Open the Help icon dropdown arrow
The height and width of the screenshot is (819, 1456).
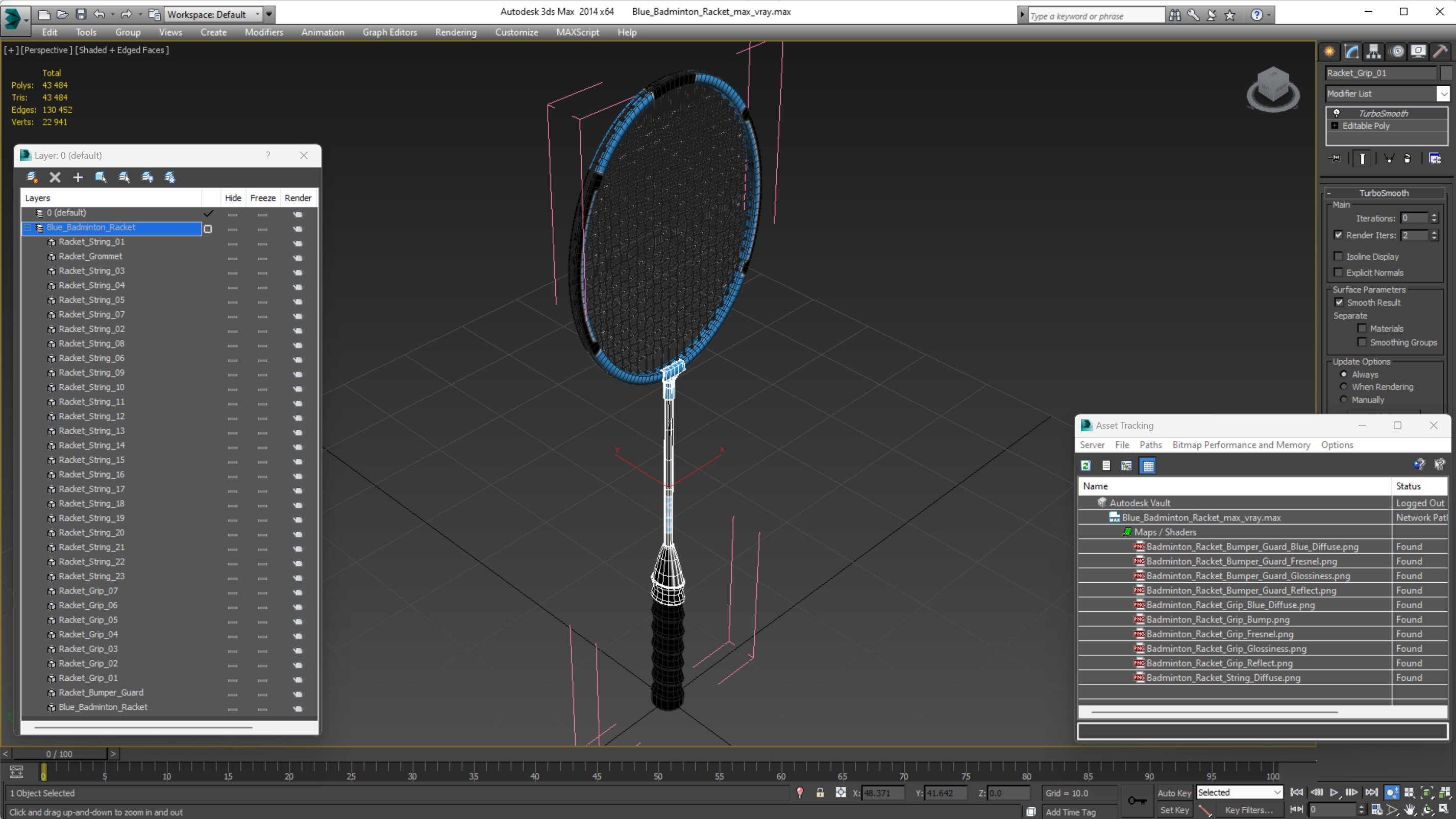tap(1270, 15)
